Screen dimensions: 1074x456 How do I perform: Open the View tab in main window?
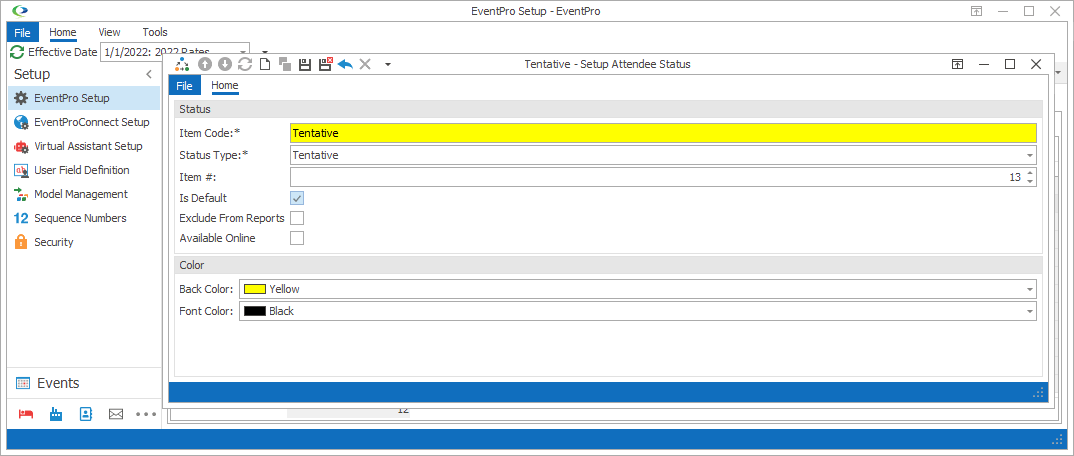pyautogui.click(x=109, y=32)
